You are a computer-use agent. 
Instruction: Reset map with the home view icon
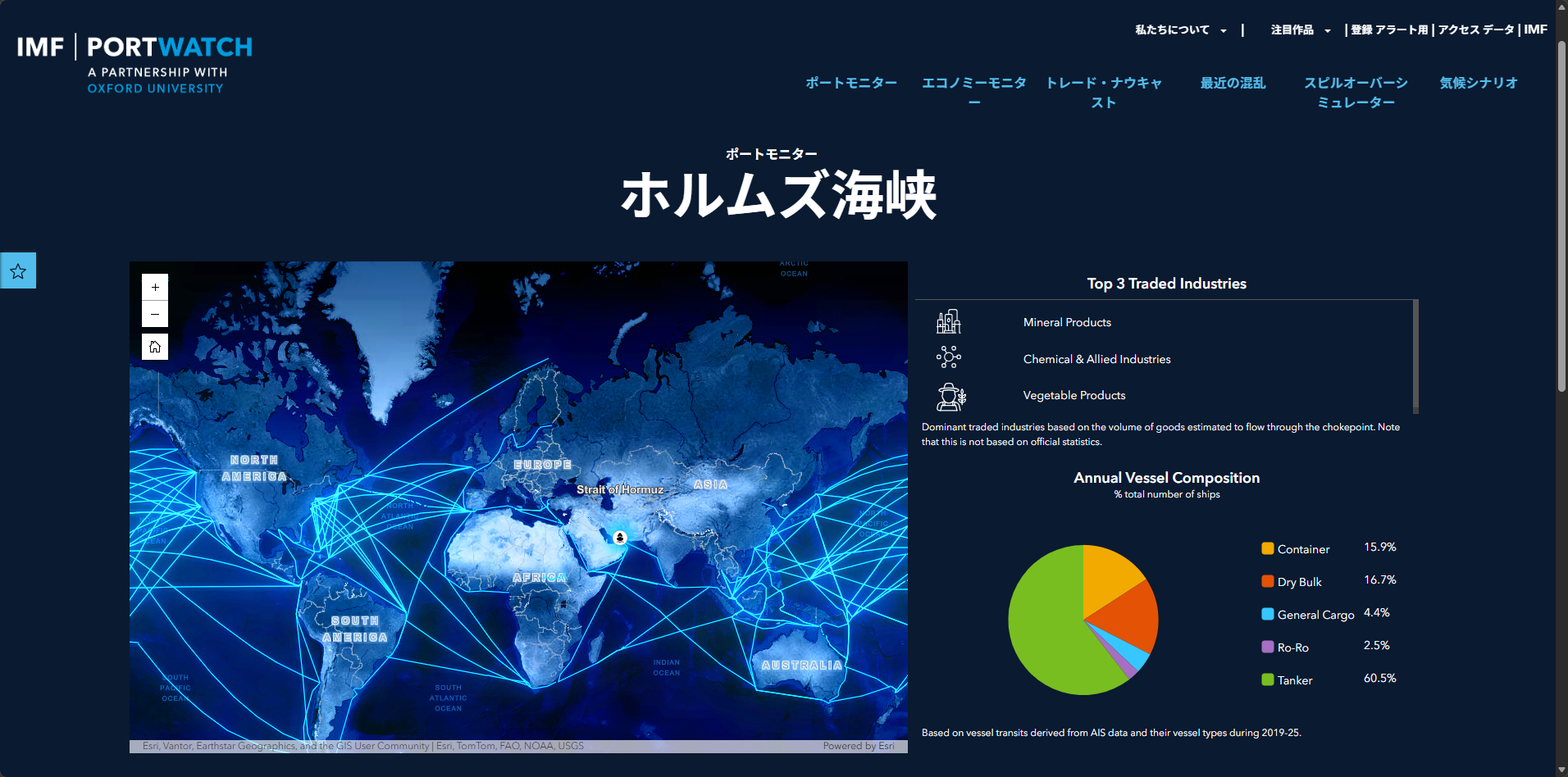(155, 347)
